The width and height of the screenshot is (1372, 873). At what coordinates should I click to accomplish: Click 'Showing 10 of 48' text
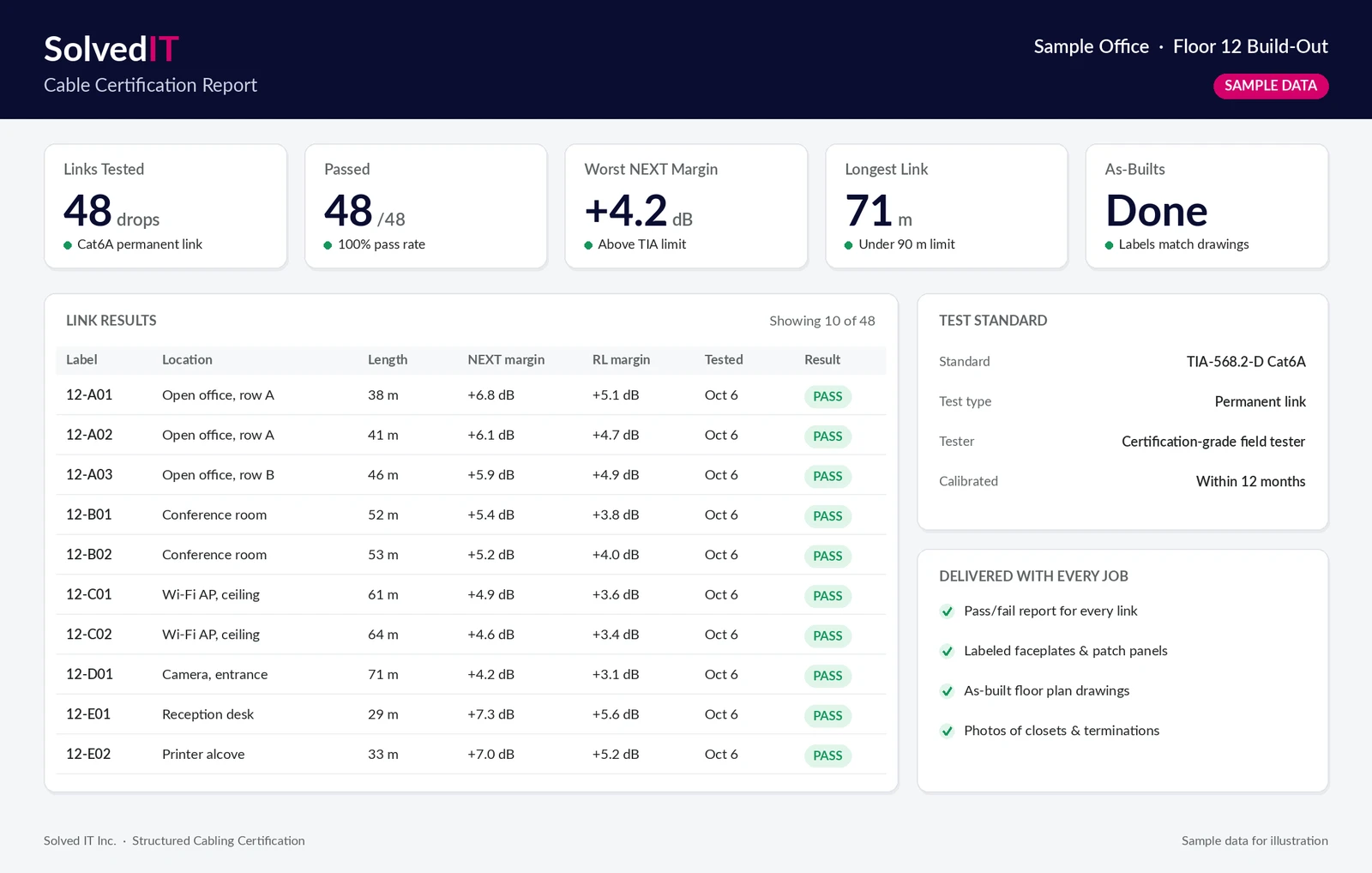pyautogui.click(x=822, y=321)
